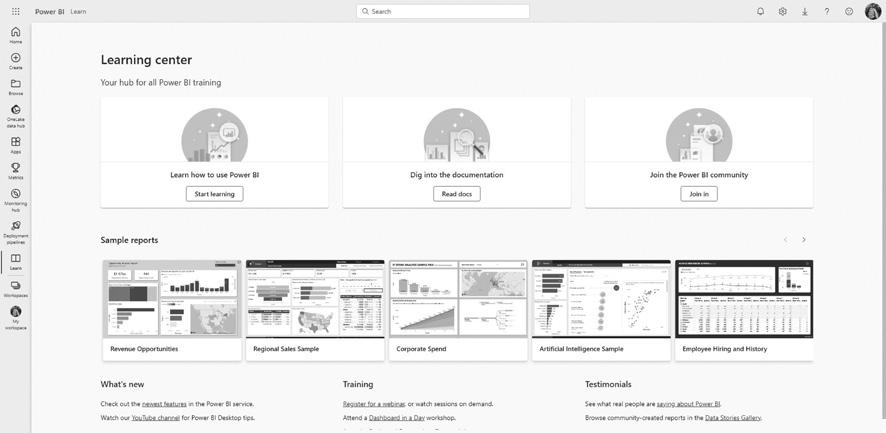886x433 pixels.
Task: Click the Start learning button
Action: pyautogui.click(x=214, y=194)
